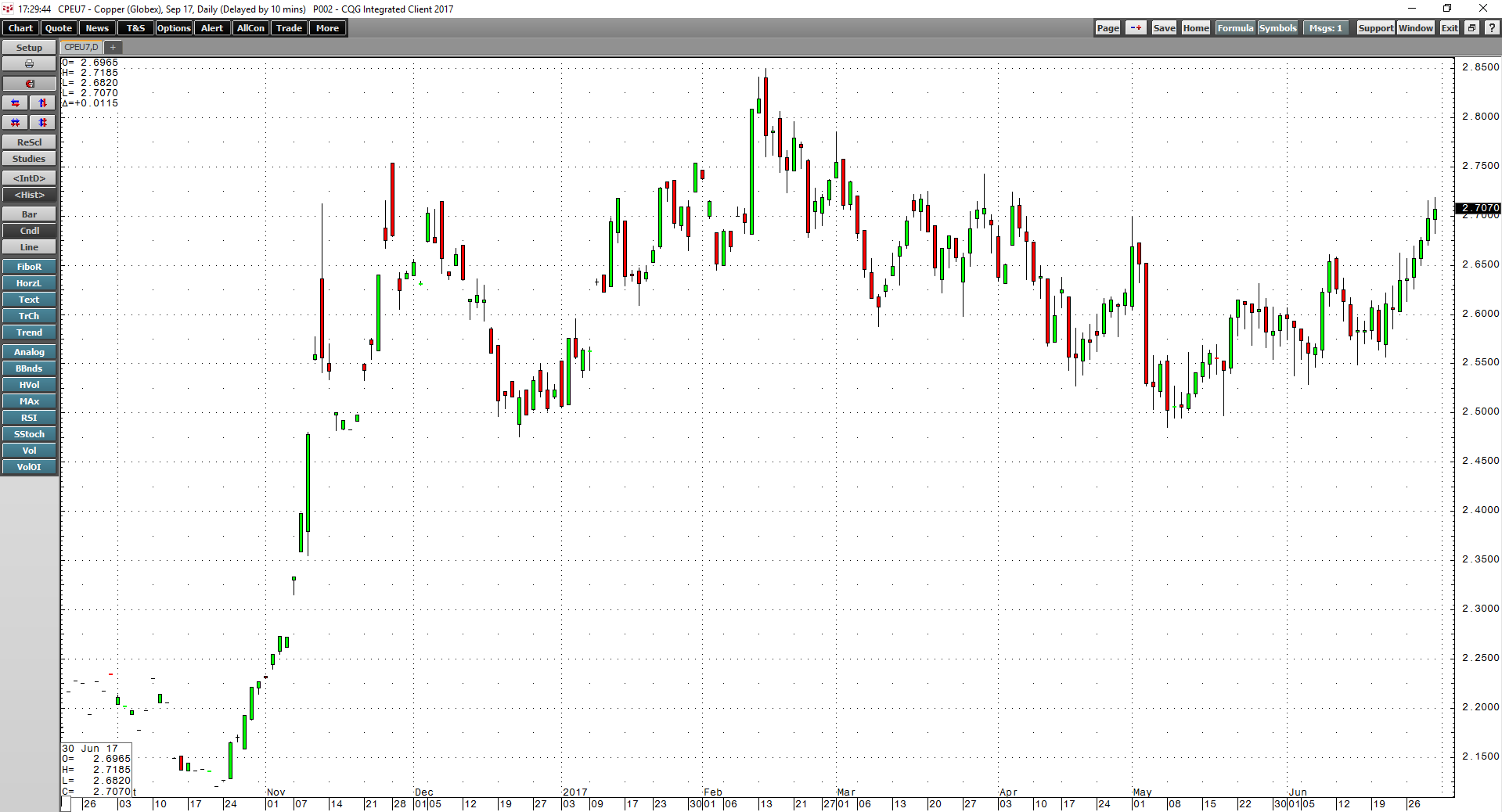
Task: Expand the More menu
Action: [327, 28]
